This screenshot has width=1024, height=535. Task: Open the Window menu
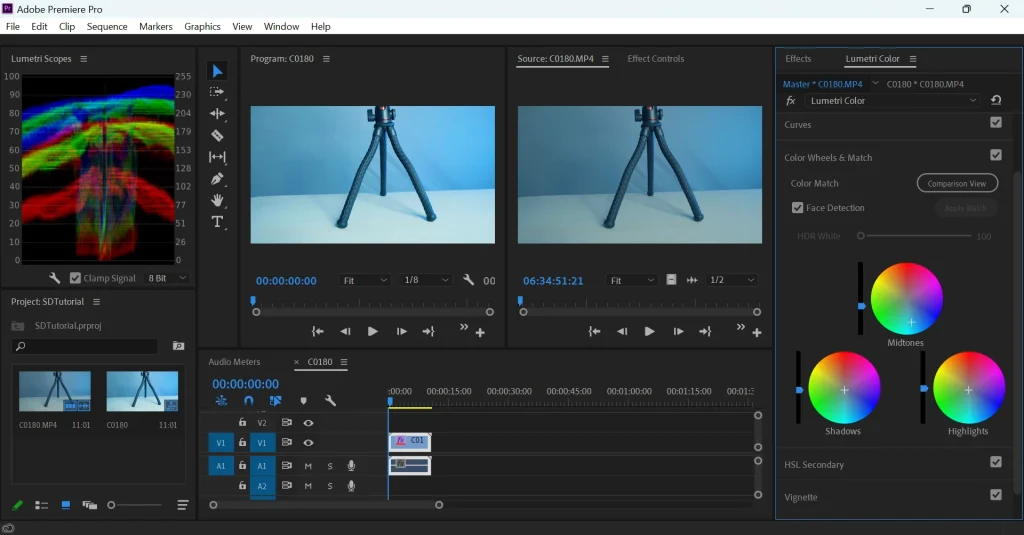281,26
